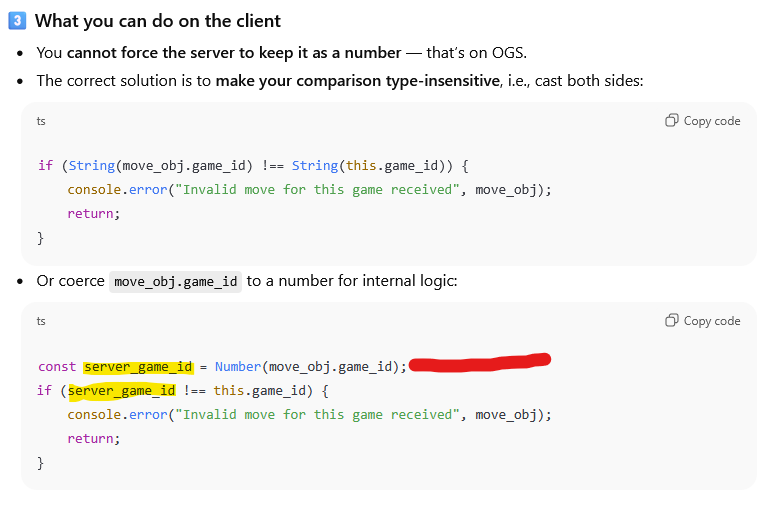Click the red scribble mark in the second code block
Screen dimensions: 773x507
tap(480, 361)
